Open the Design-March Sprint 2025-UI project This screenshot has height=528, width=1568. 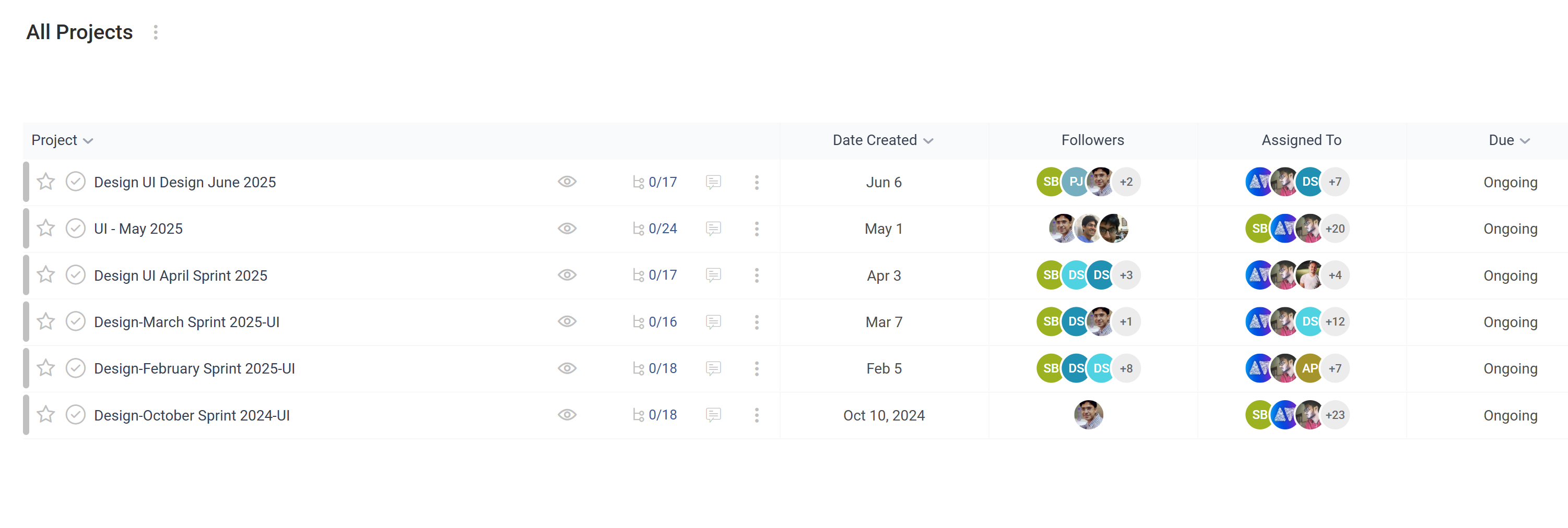point(187,322)
